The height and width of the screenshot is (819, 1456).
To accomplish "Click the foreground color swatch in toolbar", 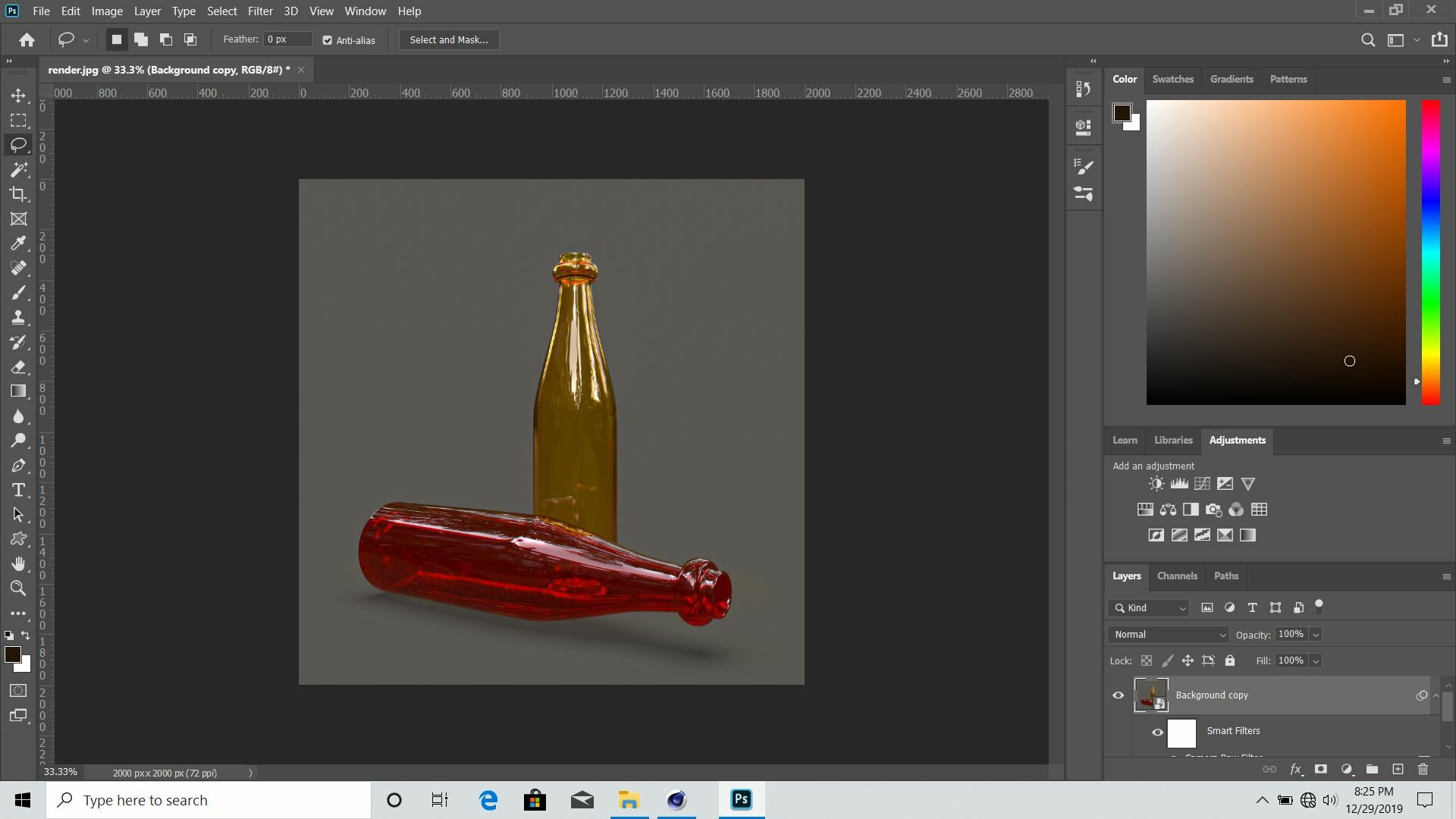I will tap(12, 655).
